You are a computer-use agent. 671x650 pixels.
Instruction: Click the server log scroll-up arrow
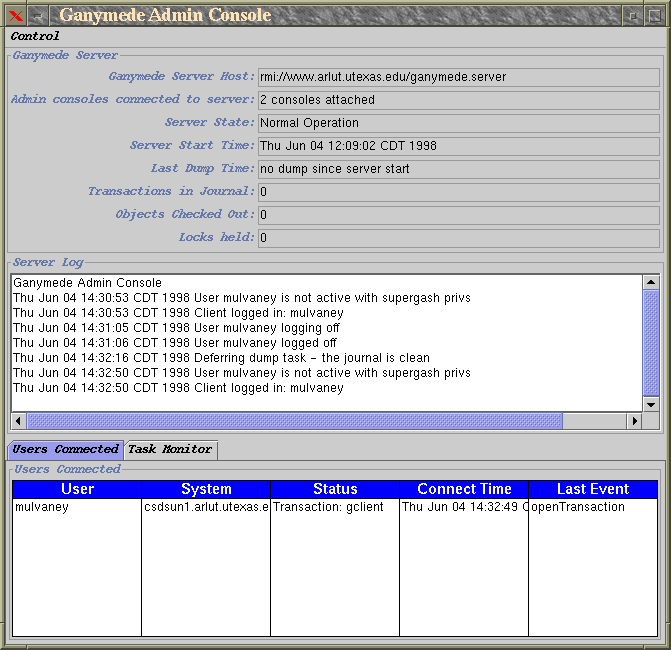pos(651,283)
